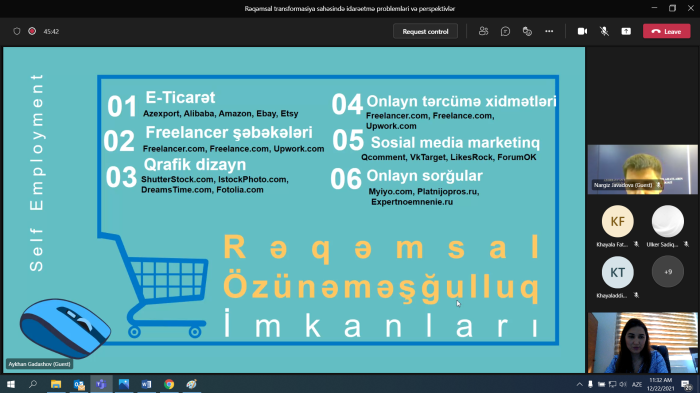Toggle the system volume icon
This screenshot has width=700, height=393.
[623, 384]
